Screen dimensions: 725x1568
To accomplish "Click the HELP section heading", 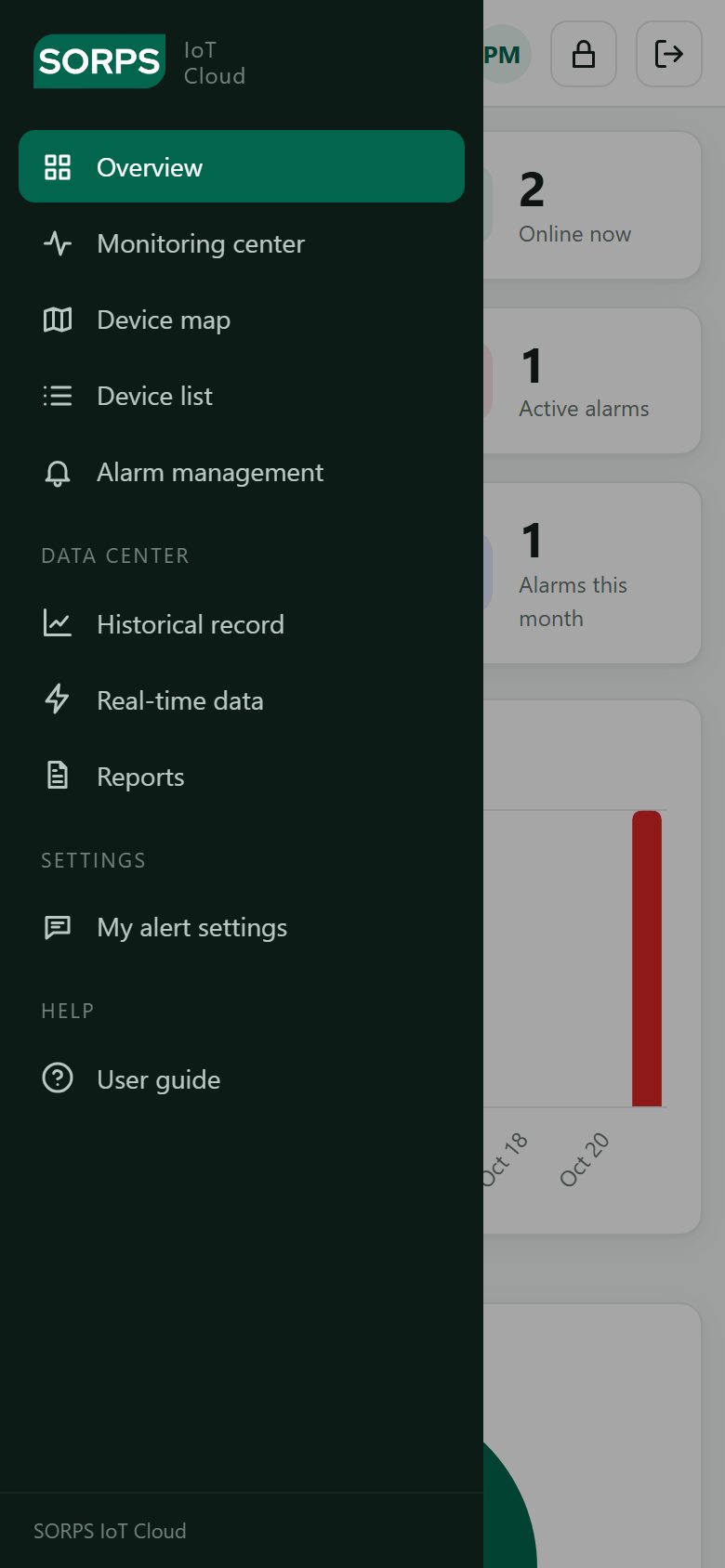I will click(x=67, y=1011).
